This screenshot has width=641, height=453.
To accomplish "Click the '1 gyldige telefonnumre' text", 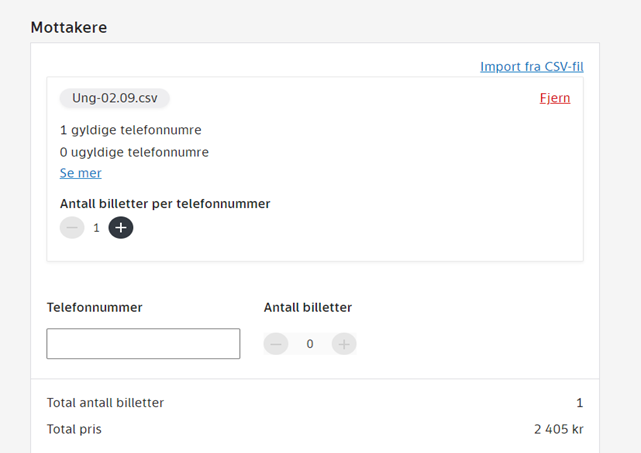I will click(x=131, y=130).
